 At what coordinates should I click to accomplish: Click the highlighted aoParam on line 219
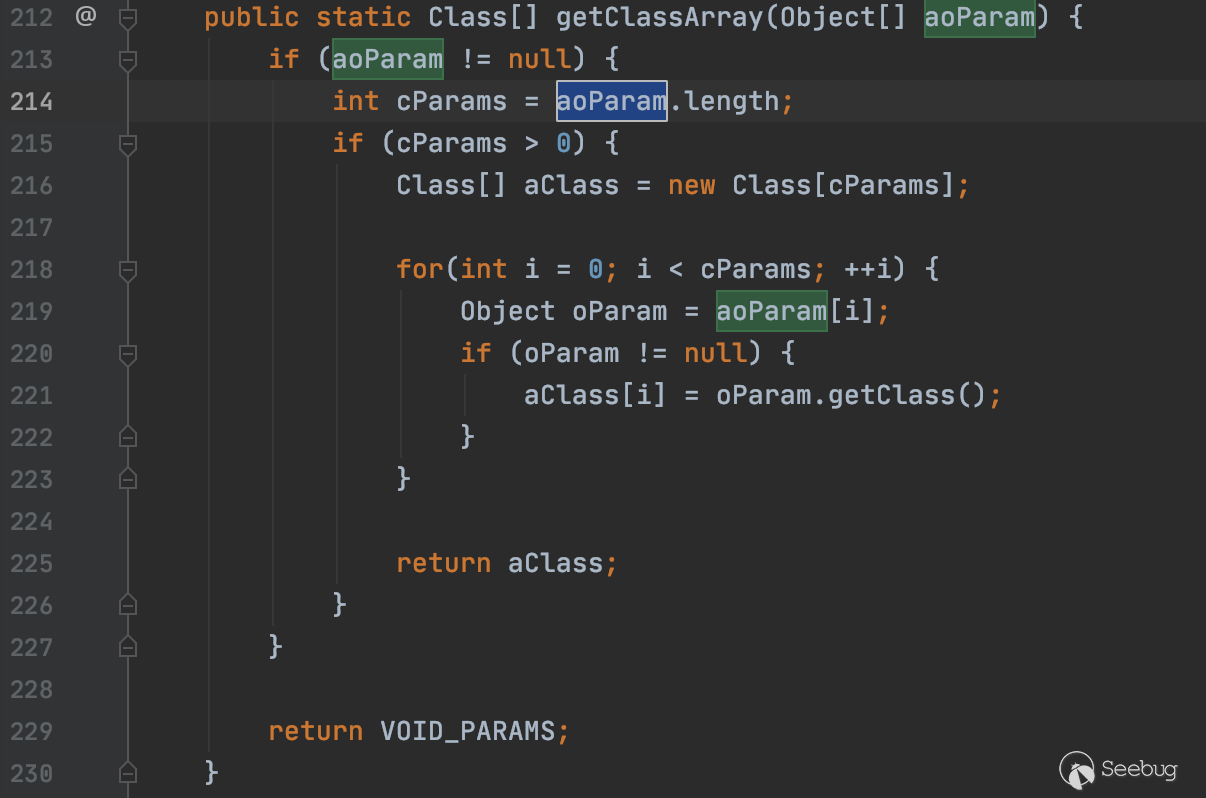[771, 311]
